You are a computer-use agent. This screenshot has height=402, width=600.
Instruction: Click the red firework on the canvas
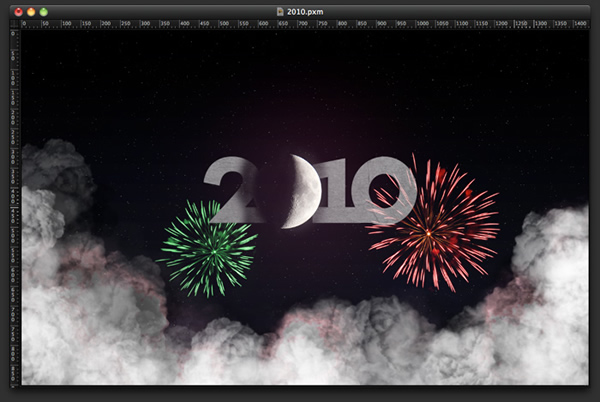pos(432,223)
